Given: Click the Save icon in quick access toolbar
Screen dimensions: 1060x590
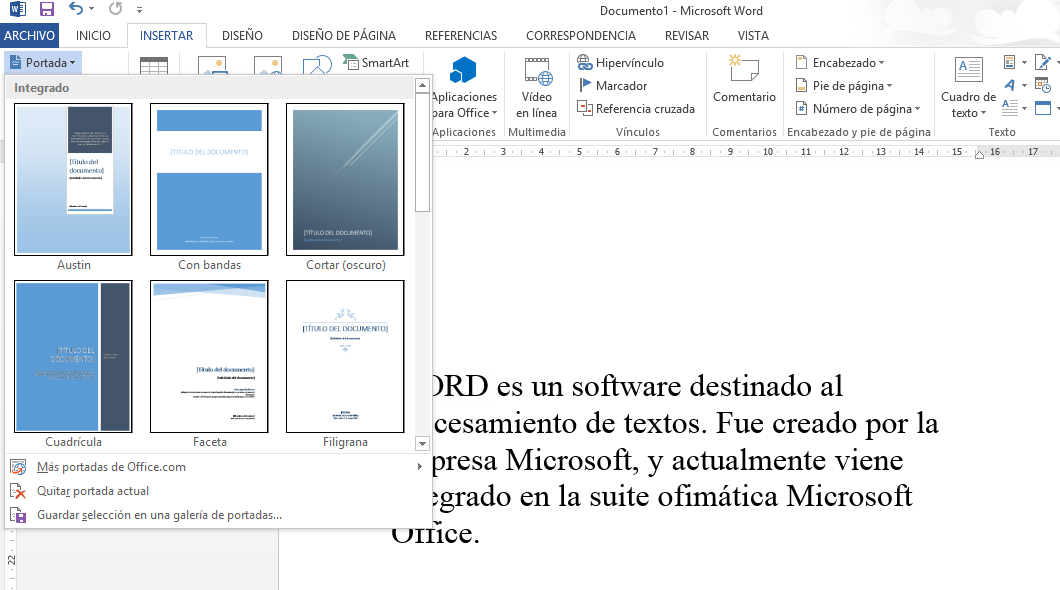Looking at the screenshot, I should pyautogui.click(x=46, y=10).
